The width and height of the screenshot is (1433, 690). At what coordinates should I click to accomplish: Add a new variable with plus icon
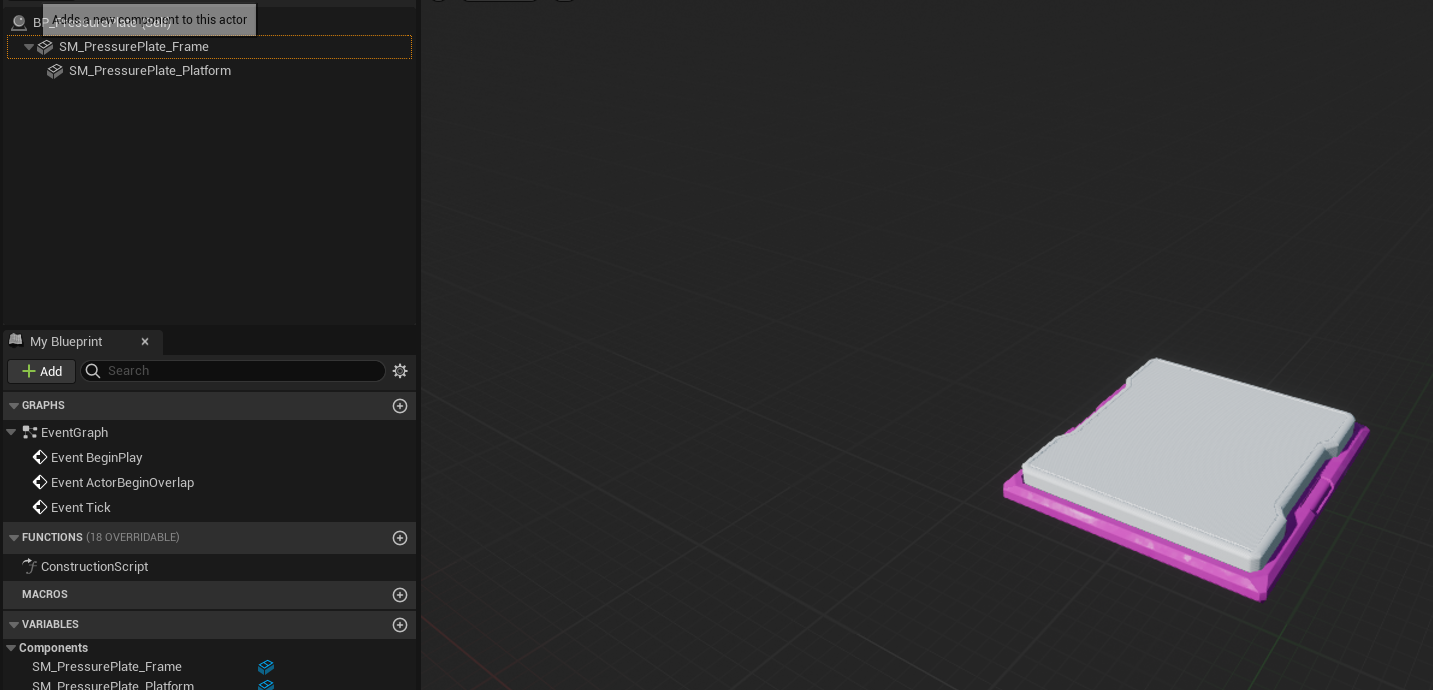coord(400,625)
